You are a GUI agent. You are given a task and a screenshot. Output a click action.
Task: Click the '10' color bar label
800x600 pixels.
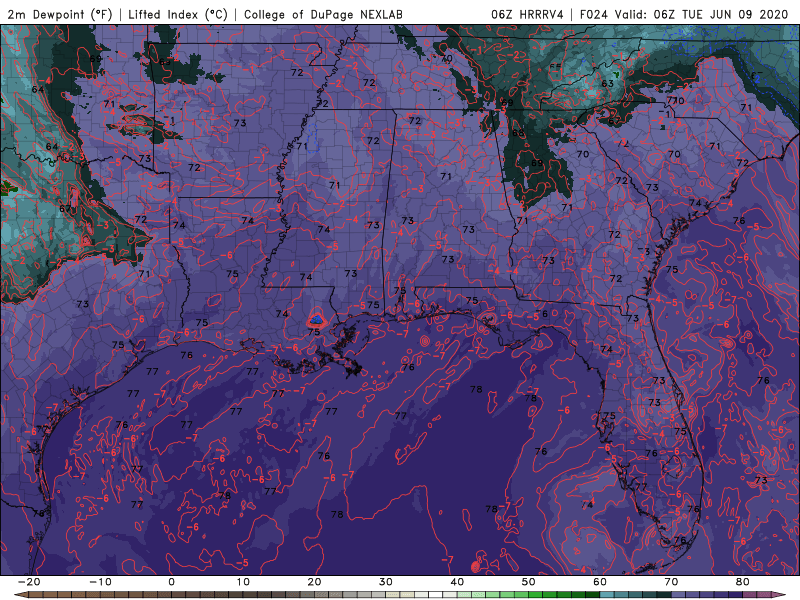(x=243, y=582)
